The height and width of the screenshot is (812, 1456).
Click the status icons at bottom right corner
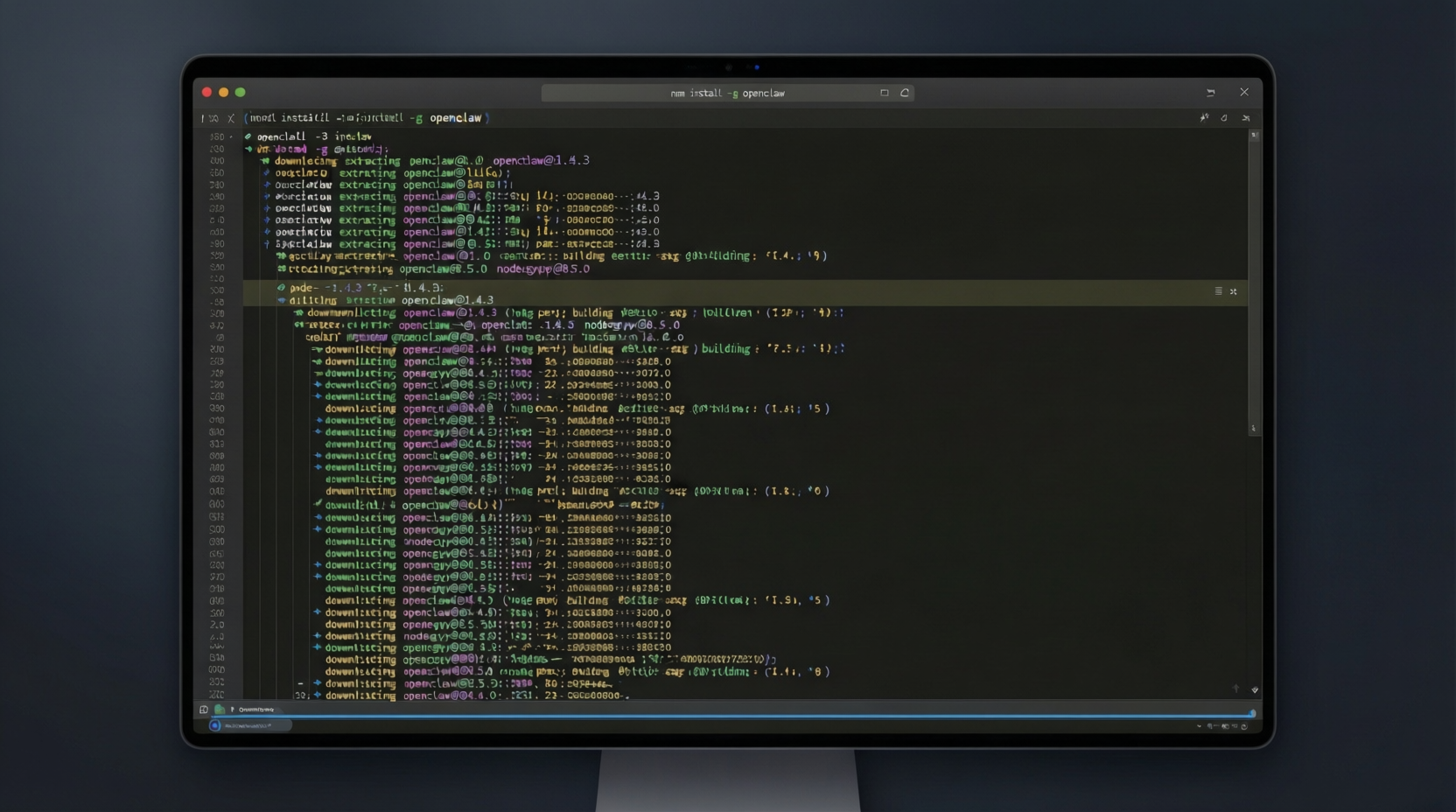[x=1223, y=726]
